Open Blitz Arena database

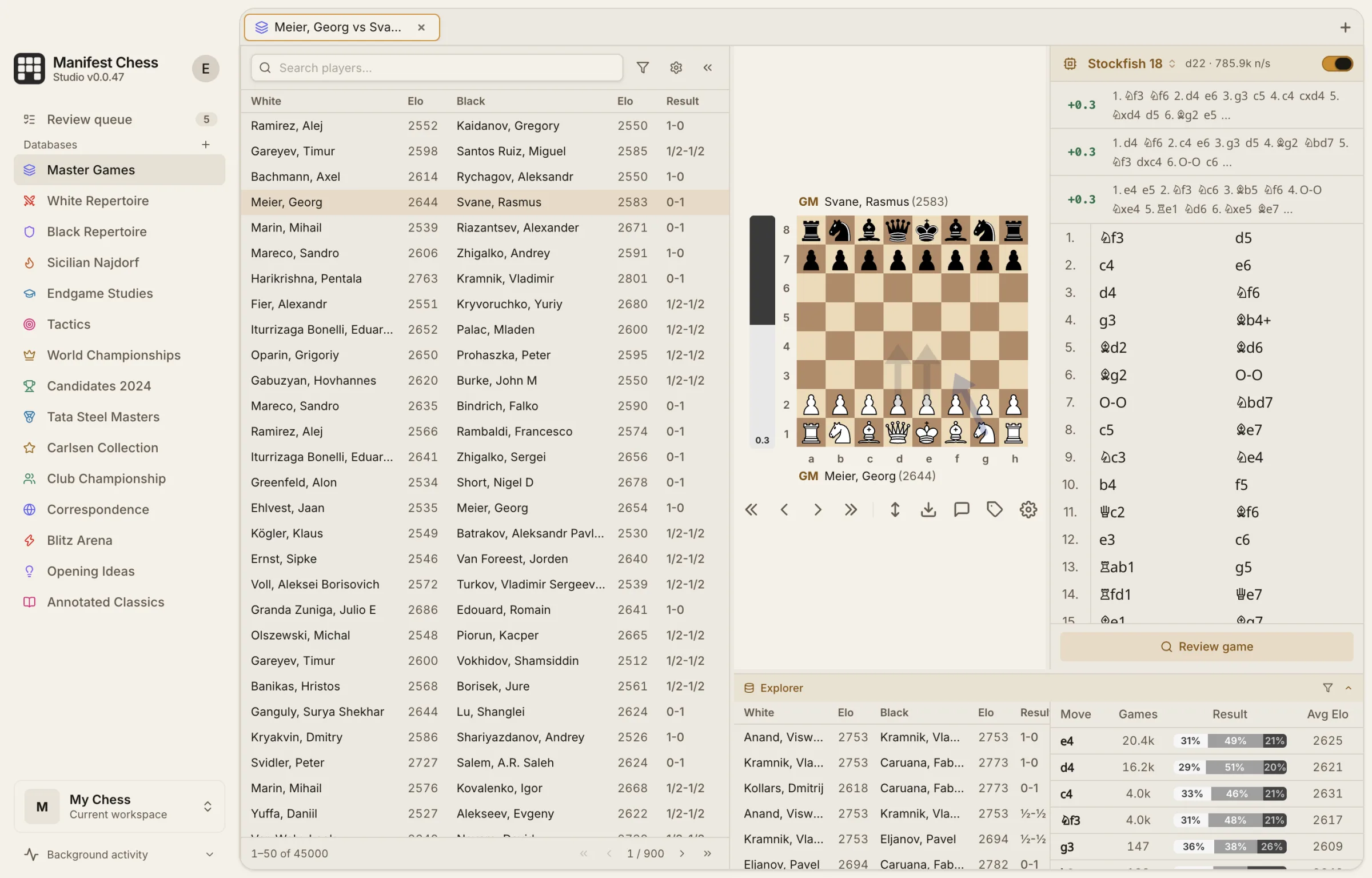tap(119, 540)
